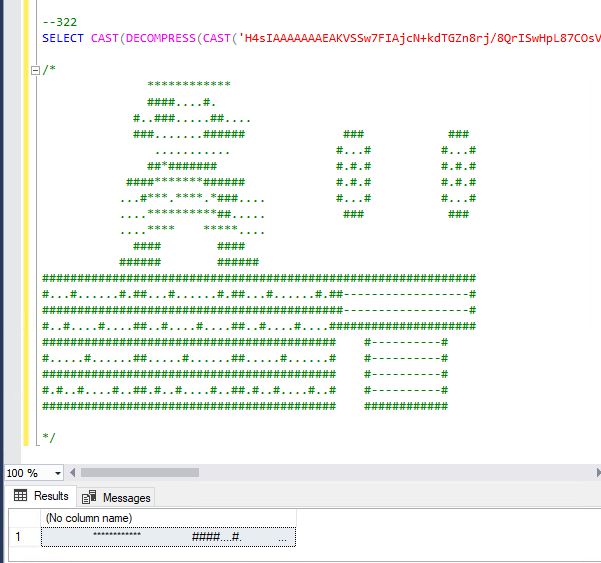The height and width of the screenshot is (563, 601).
Task: Click the first row of asterisks in comment
Action: (189, 84)
